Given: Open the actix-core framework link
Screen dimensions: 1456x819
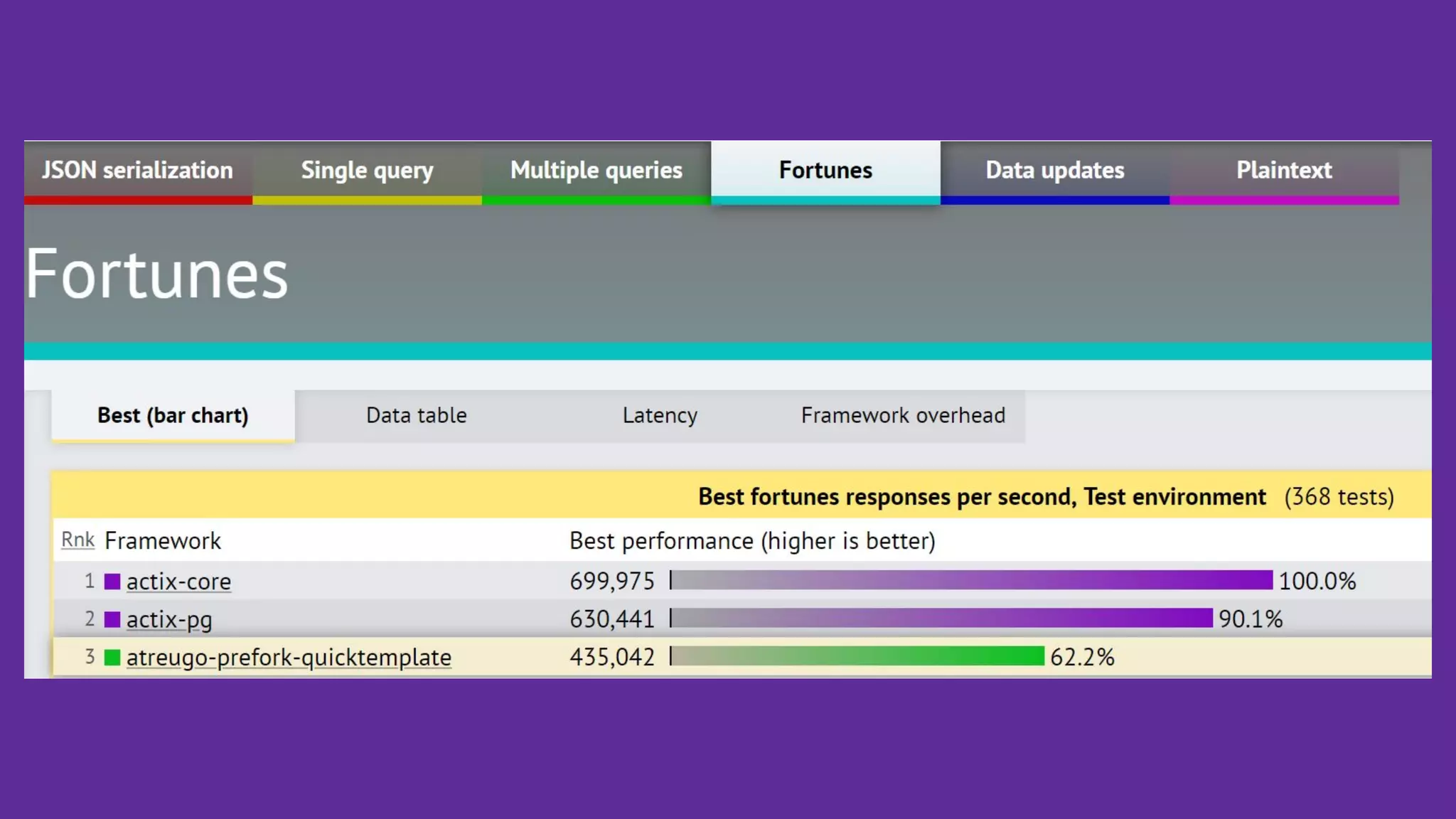Looking at the screenshot, I should (x=178, y=582).
